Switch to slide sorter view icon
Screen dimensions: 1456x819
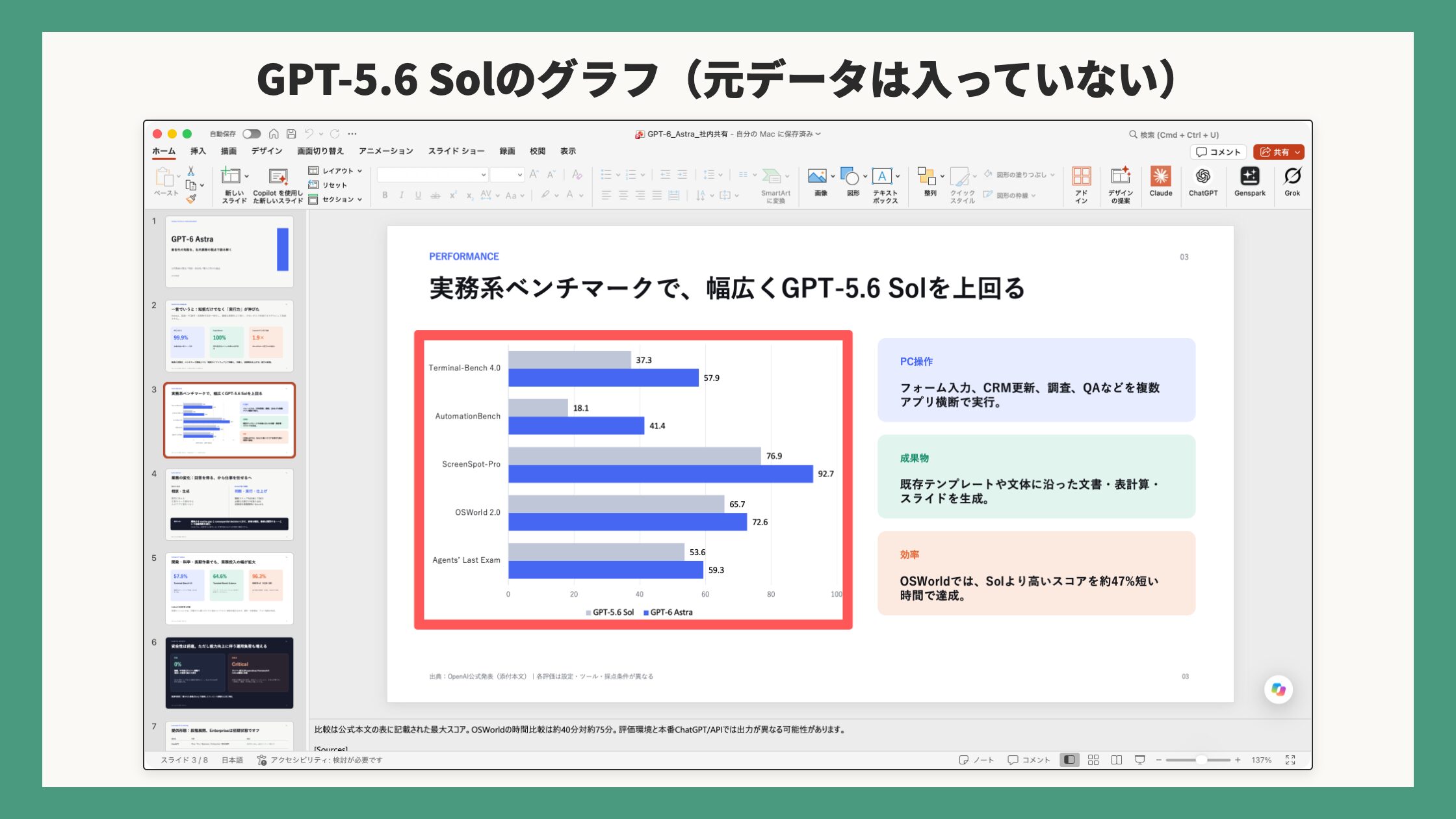click(1093, 760)
